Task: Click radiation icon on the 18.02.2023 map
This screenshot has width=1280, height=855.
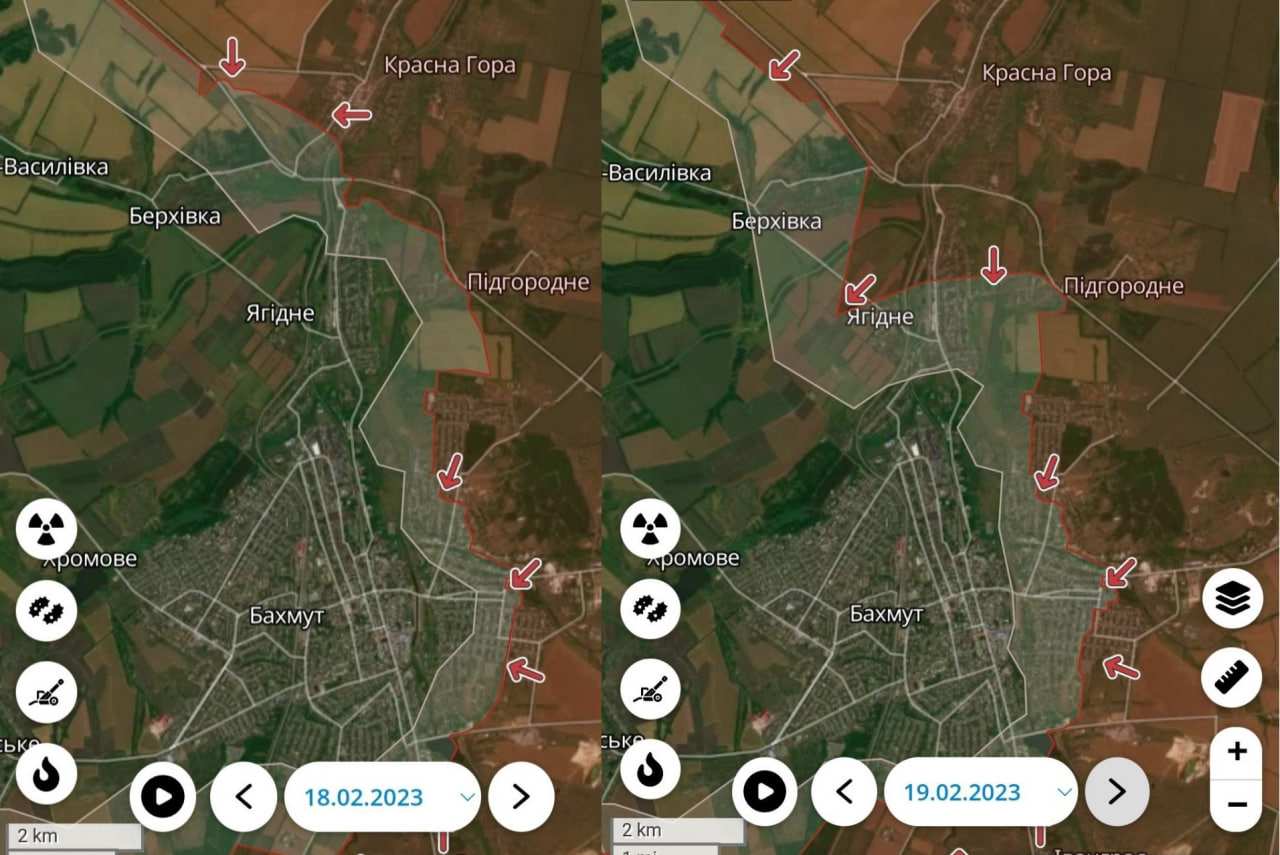Action: pyautogui.click(x=46, y=529)
